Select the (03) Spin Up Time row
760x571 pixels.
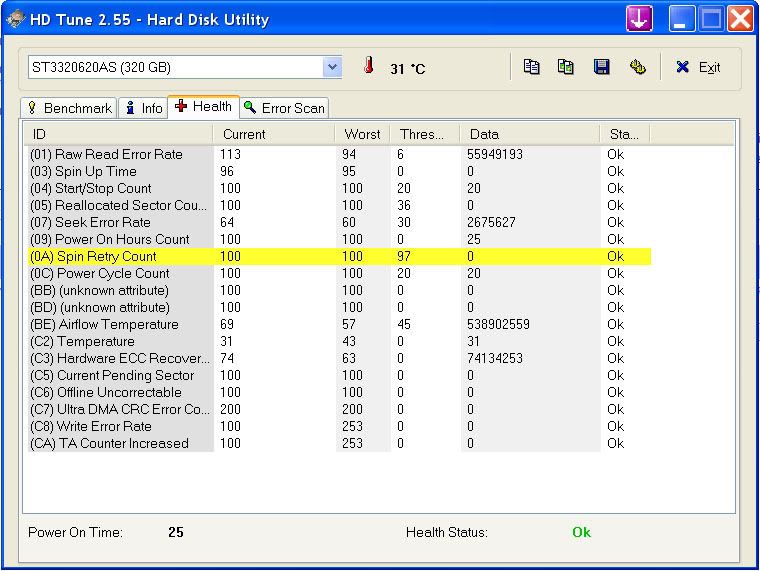[x=339, y=171]
